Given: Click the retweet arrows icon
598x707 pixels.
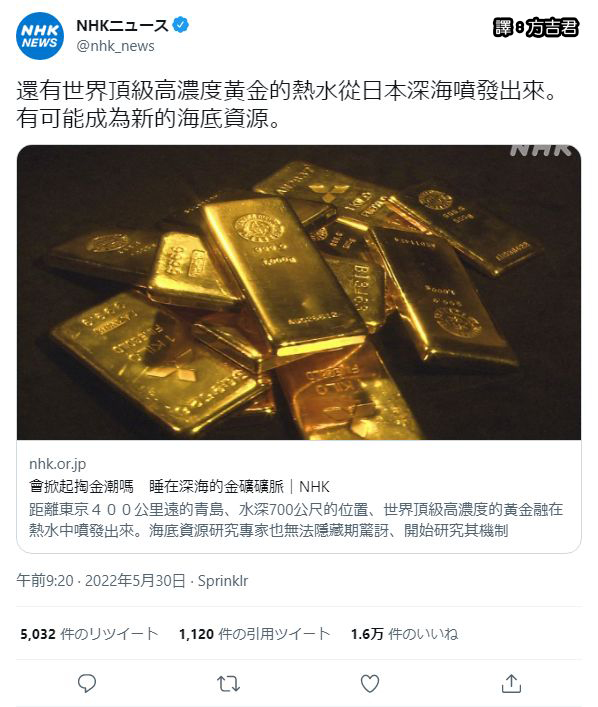Looking at the screenshot, I should 228,684.
